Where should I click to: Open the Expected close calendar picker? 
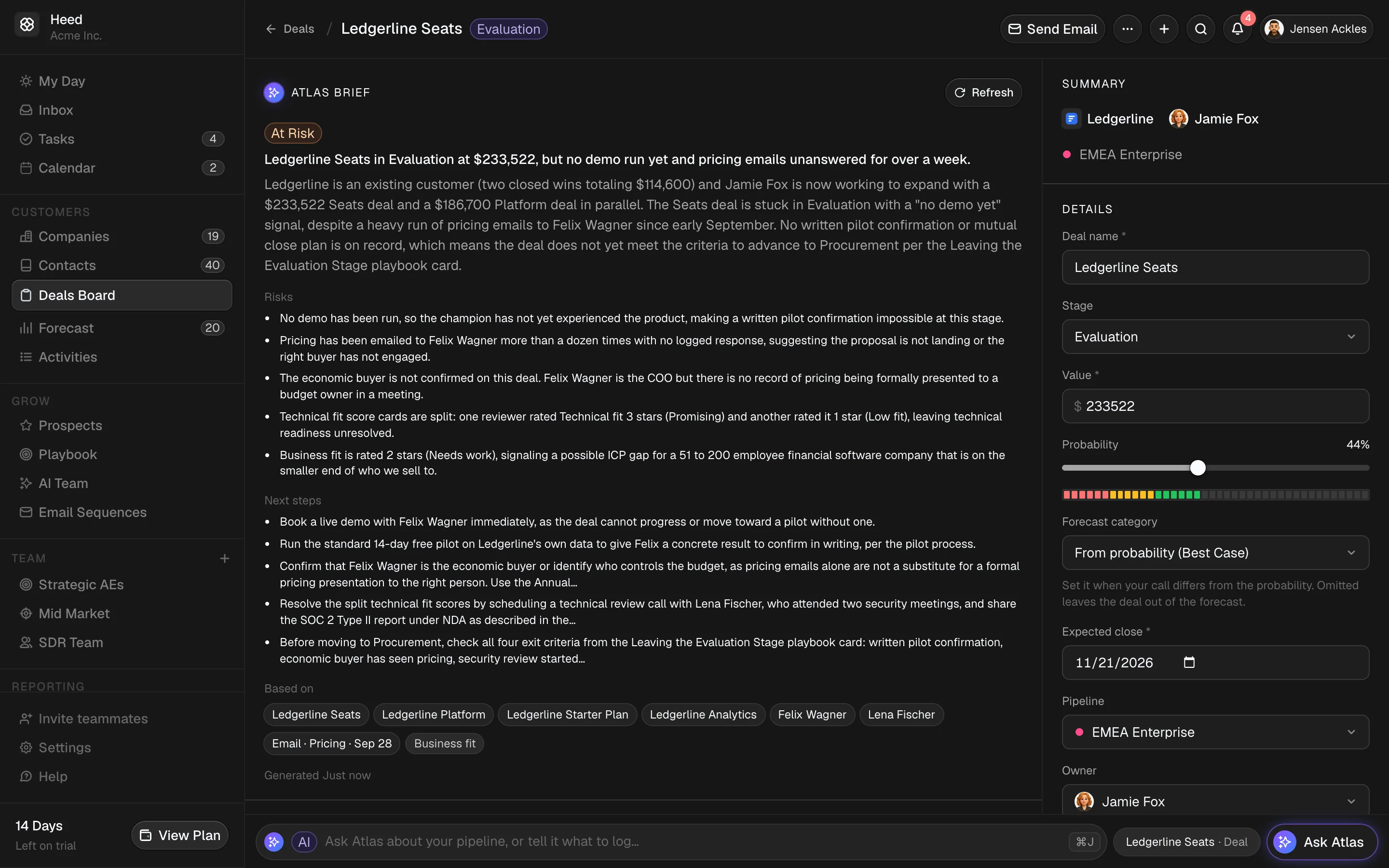coord(1189,662)
